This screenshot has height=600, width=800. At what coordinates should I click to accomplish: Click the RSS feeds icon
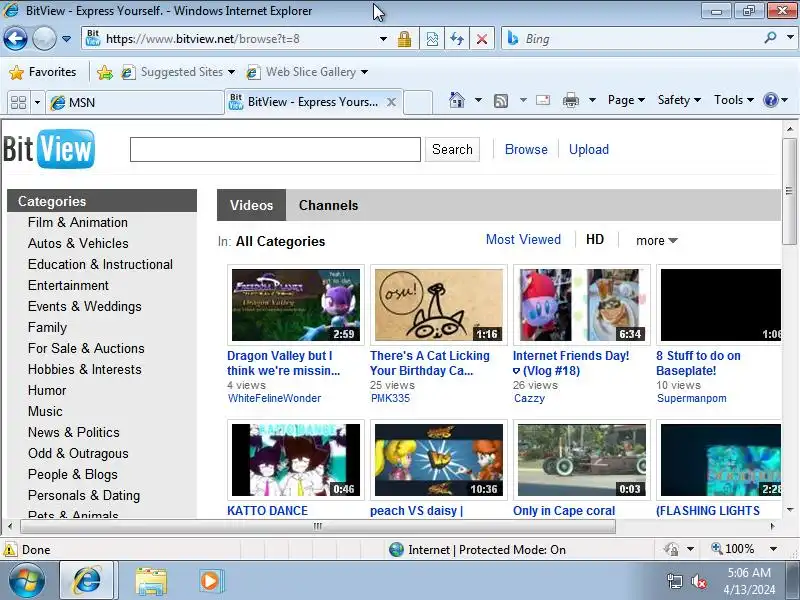pos(501,101)
